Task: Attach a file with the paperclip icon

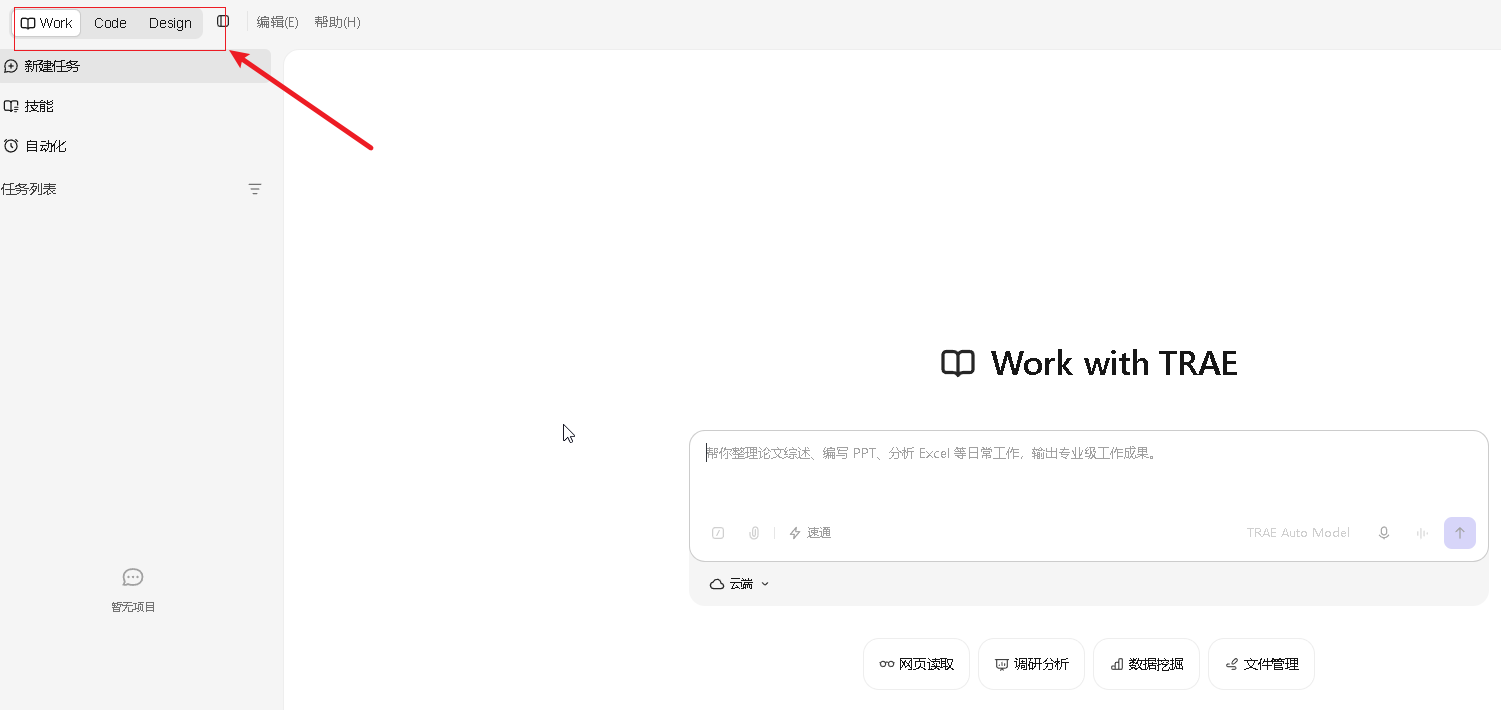Action: tap(754, 533)
